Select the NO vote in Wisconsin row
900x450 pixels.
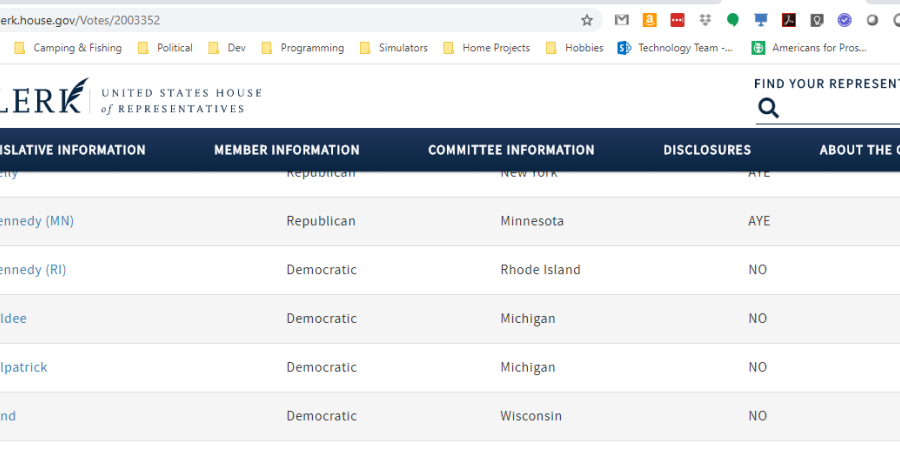click(758, 416)
